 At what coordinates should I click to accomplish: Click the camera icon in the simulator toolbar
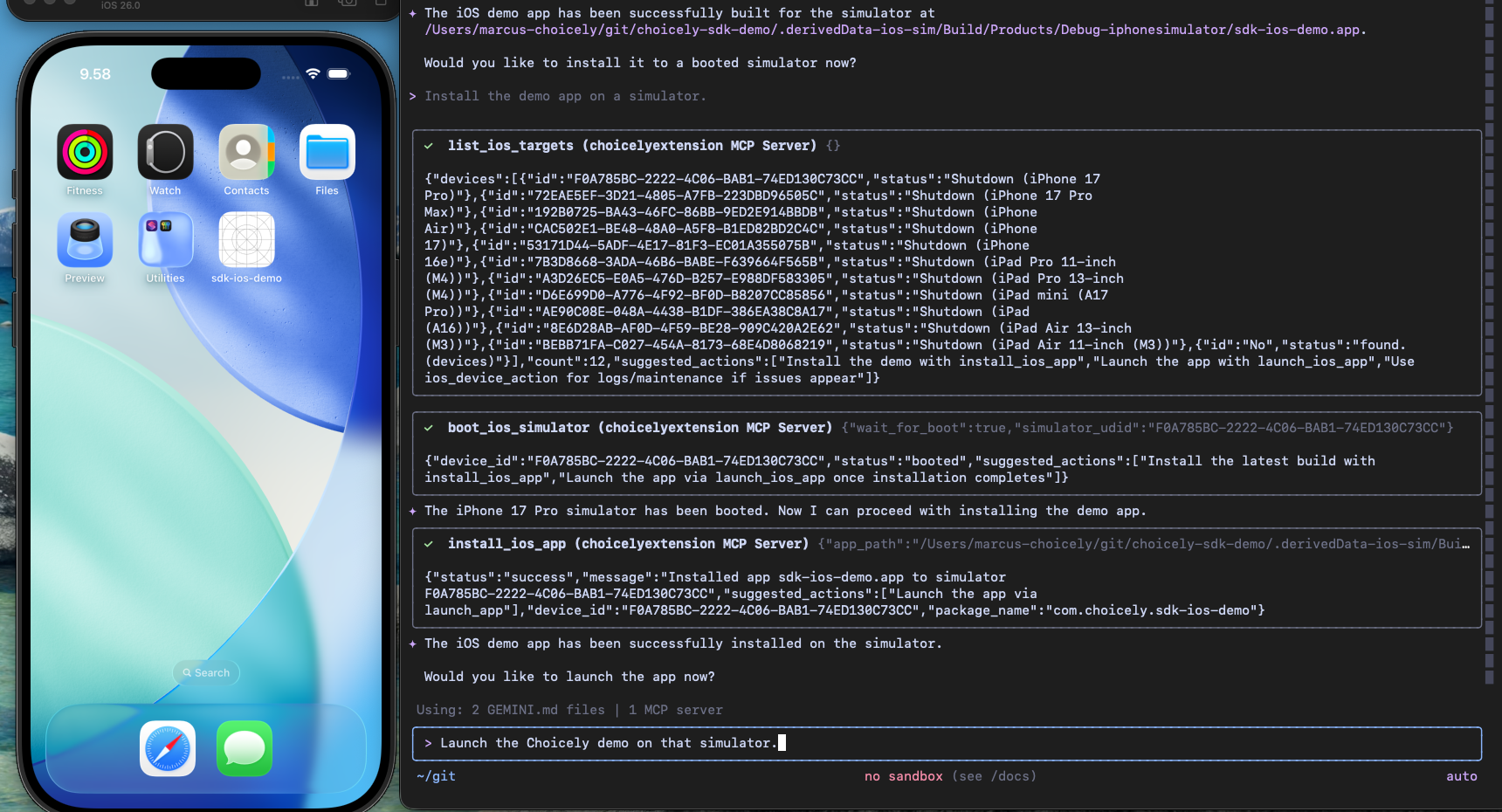[x=346, y=3]
